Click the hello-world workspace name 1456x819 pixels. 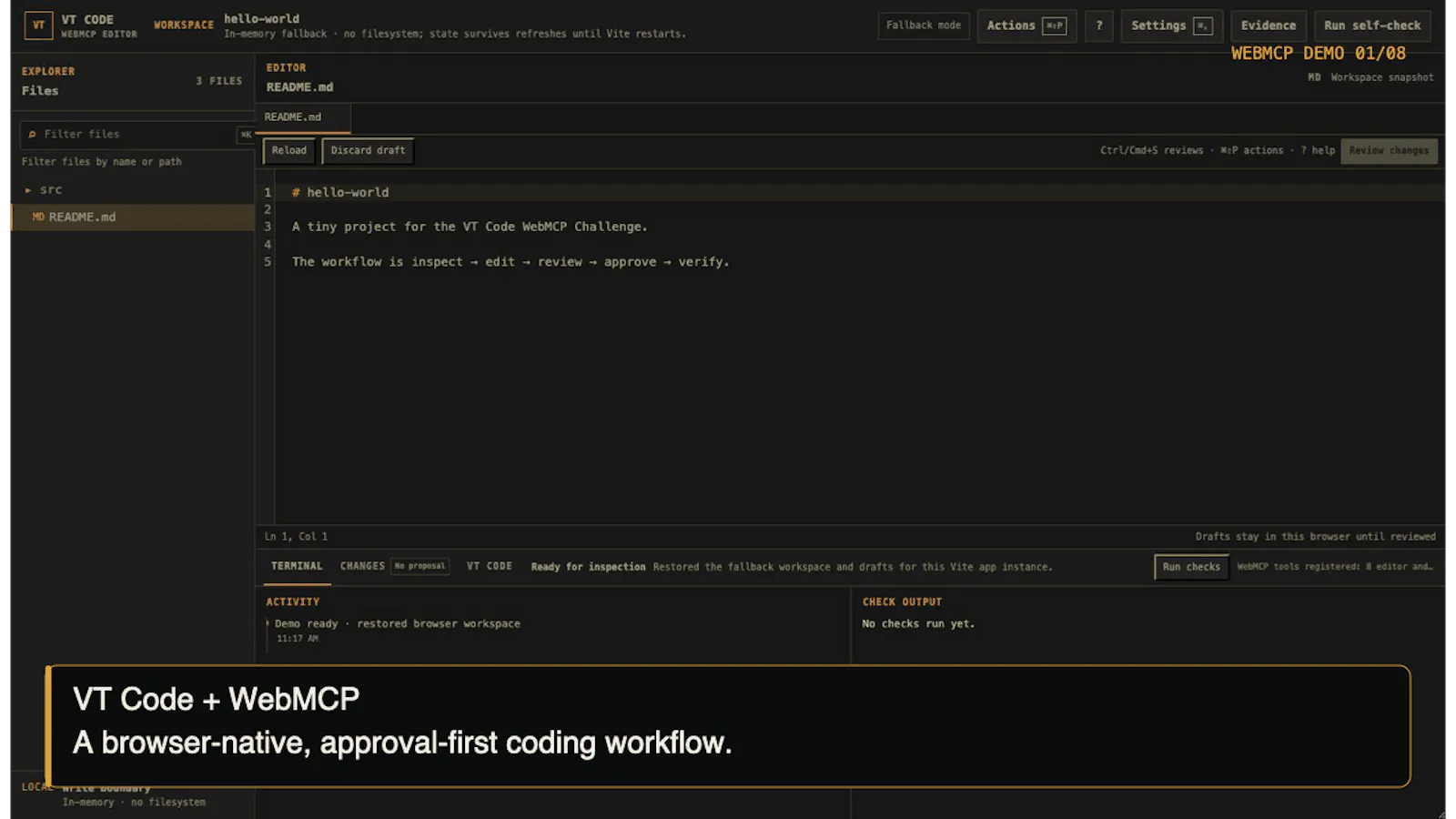point(262,19)
